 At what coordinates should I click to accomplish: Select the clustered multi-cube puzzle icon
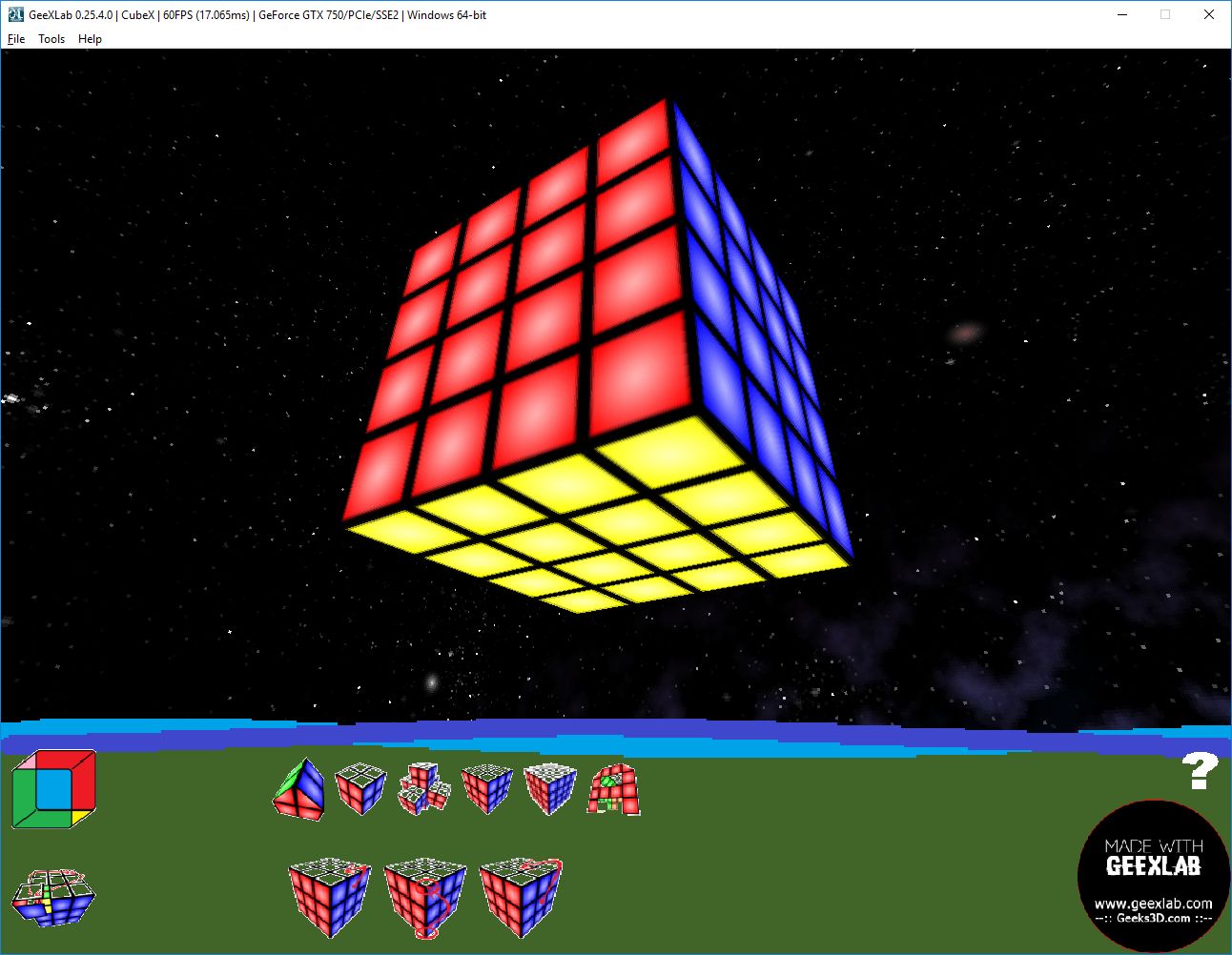pyautogui.click(x=424, y=788)
